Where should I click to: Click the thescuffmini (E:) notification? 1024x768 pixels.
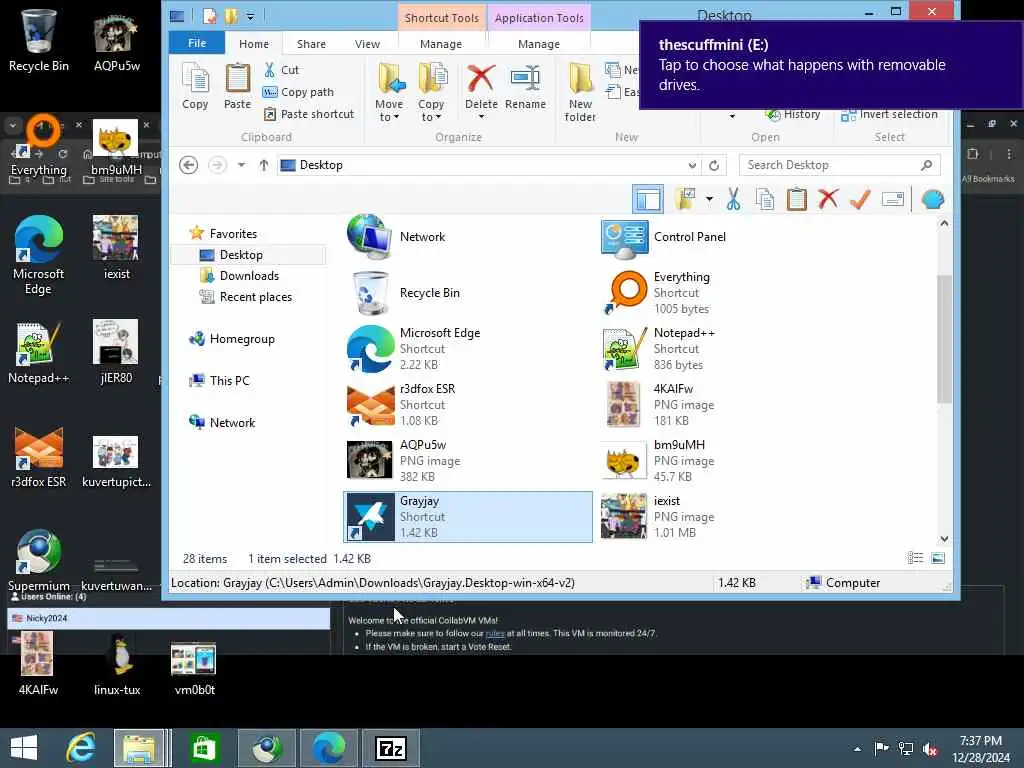(x=831, y=65)
